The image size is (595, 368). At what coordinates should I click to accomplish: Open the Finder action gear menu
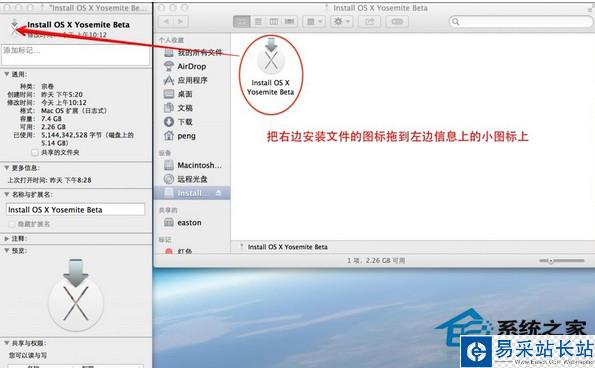[342, 21]
